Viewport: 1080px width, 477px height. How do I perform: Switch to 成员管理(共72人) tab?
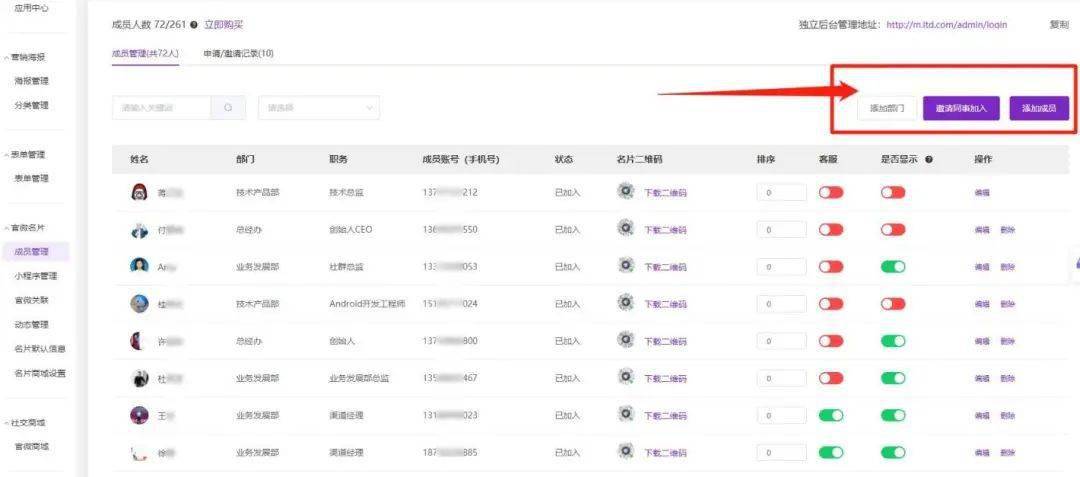pos(145,53)
